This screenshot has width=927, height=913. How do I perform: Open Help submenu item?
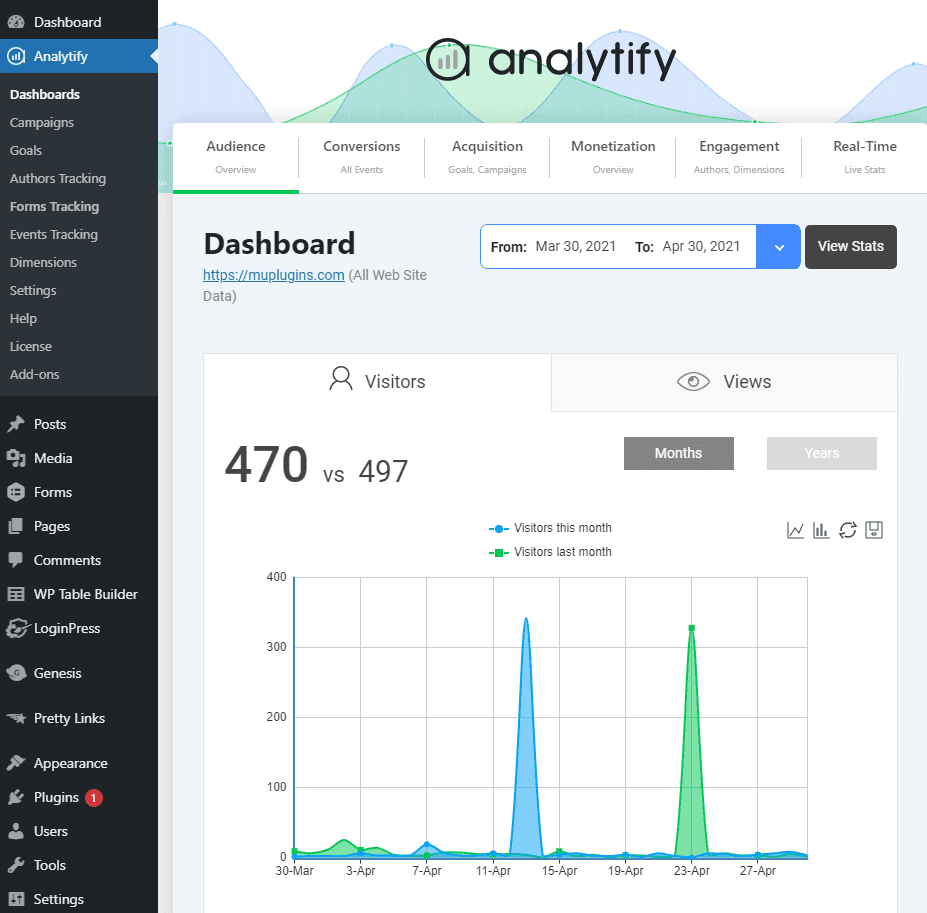(23, 319)
